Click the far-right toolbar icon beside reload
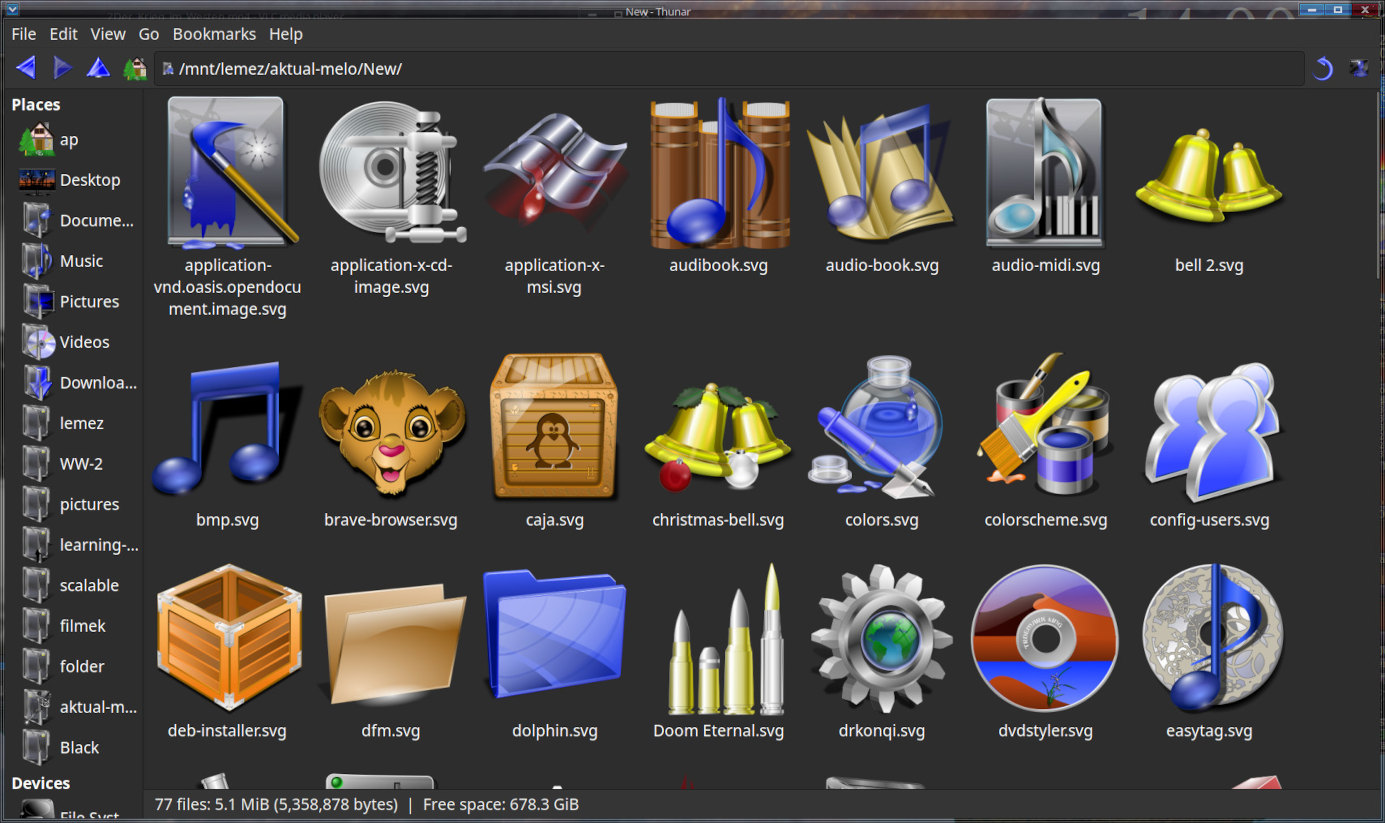Screen dimensions: 1385x823 click(x=1359, y=68)
